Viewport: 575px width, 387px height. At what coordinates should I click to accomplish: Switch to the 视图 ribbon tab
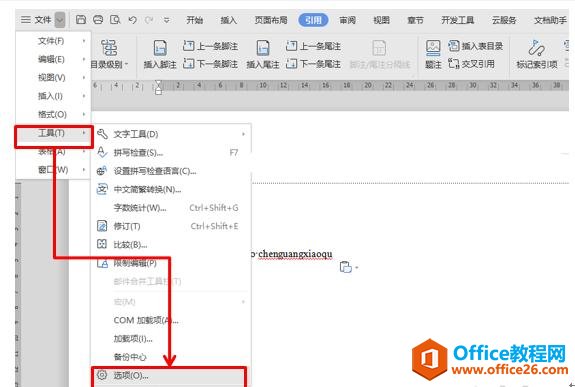[x=381, y=20]
